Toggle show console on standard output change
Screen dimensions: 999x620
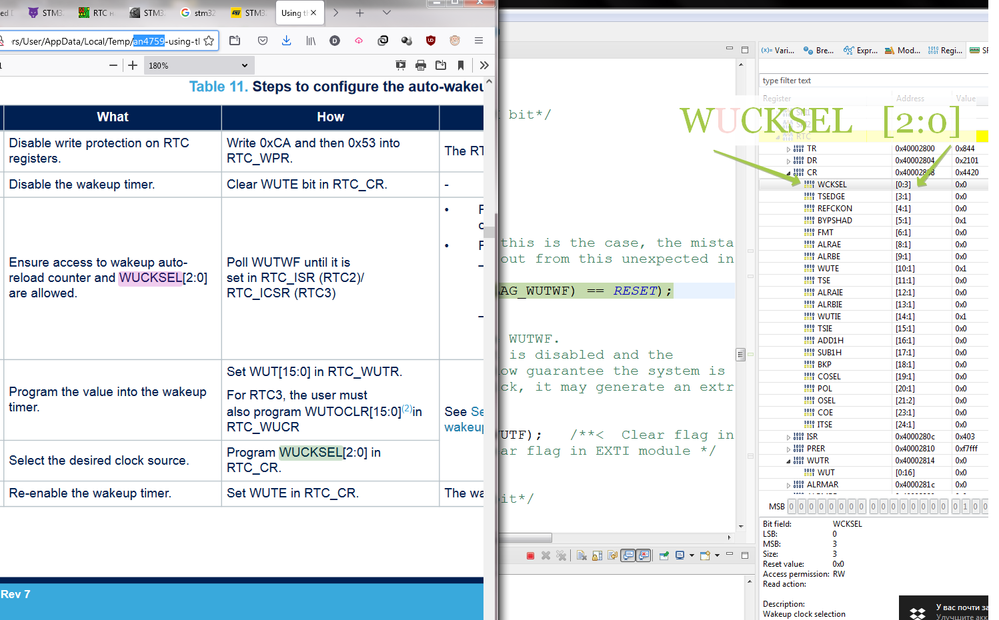pos(628,556)
